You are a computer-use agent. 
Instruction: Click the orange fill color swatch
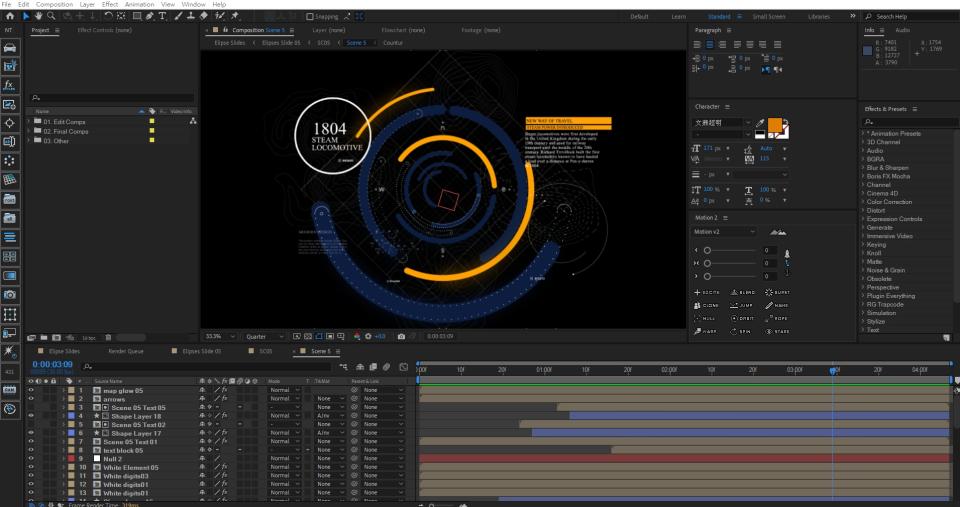774,124
